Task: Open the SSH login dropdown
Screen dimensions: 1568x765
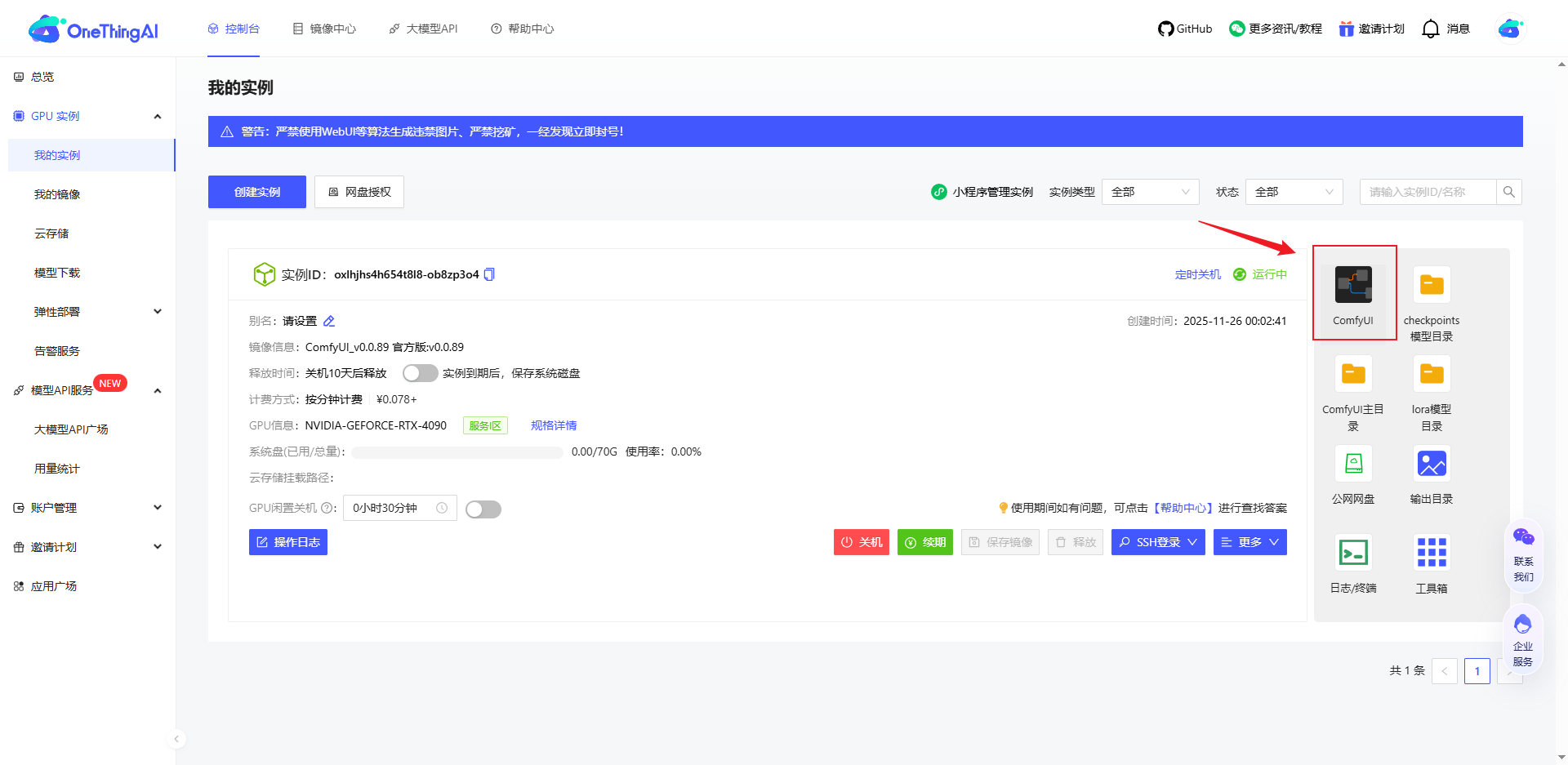Action: tap(1158, 542)
